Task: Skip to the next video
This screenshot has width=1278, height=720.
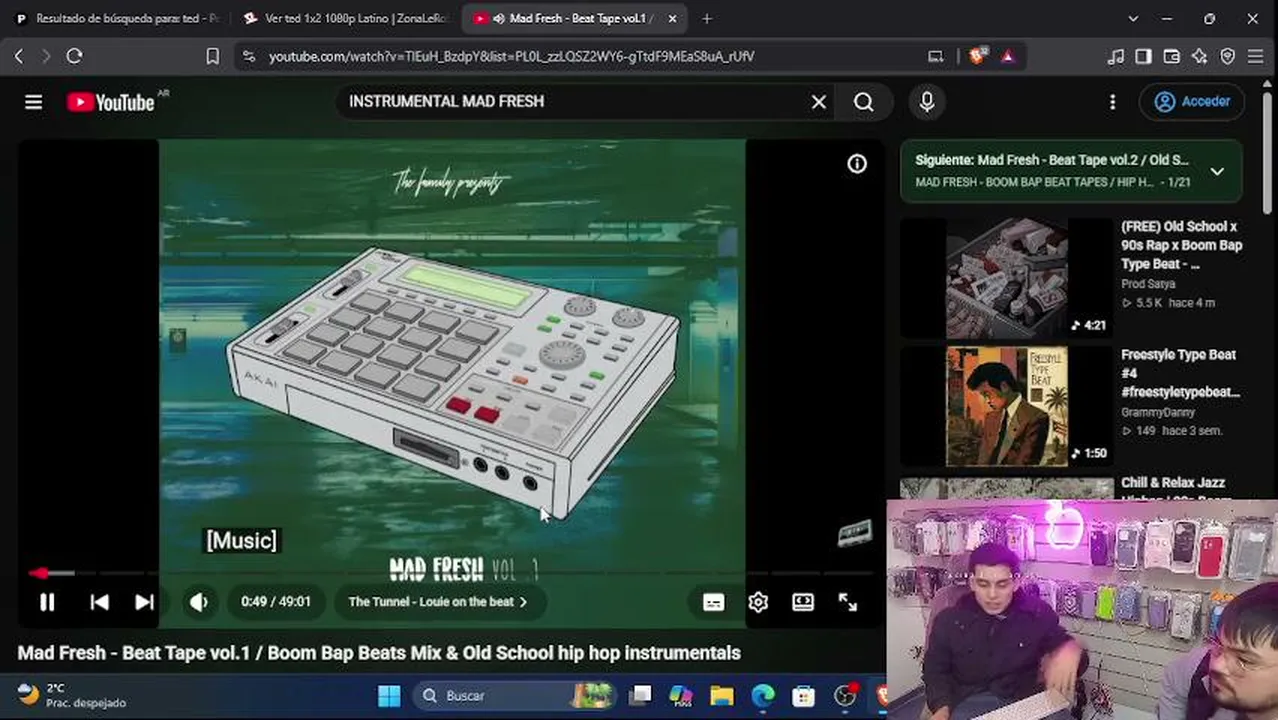Action: tap(144, 602)
